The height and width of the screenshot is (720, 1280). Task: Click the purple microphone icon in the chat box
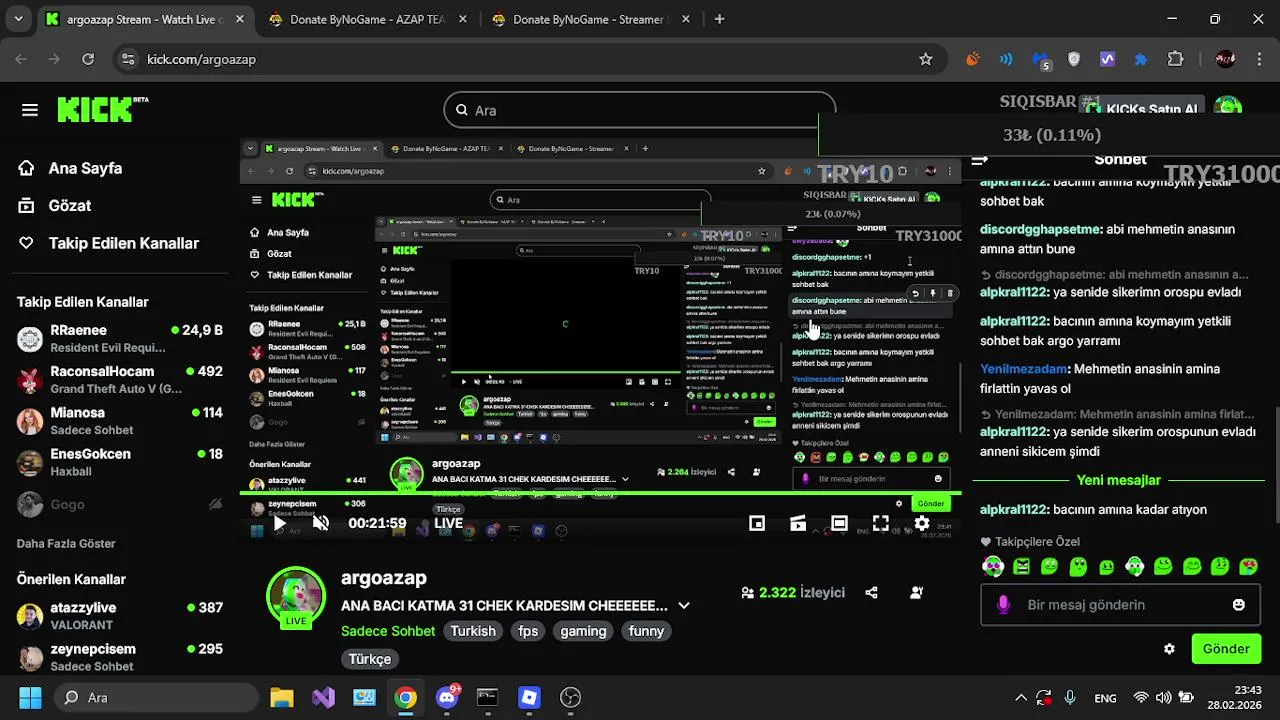1004,605
